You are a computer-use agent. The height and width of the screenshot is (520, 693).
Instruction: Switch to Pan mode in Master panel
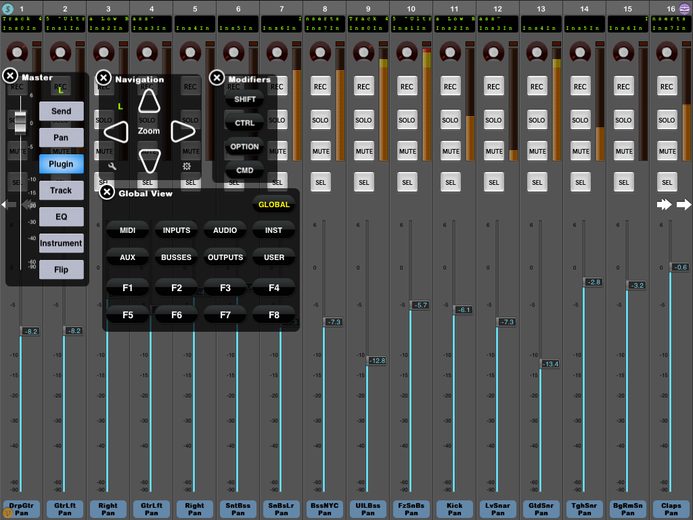61,137
